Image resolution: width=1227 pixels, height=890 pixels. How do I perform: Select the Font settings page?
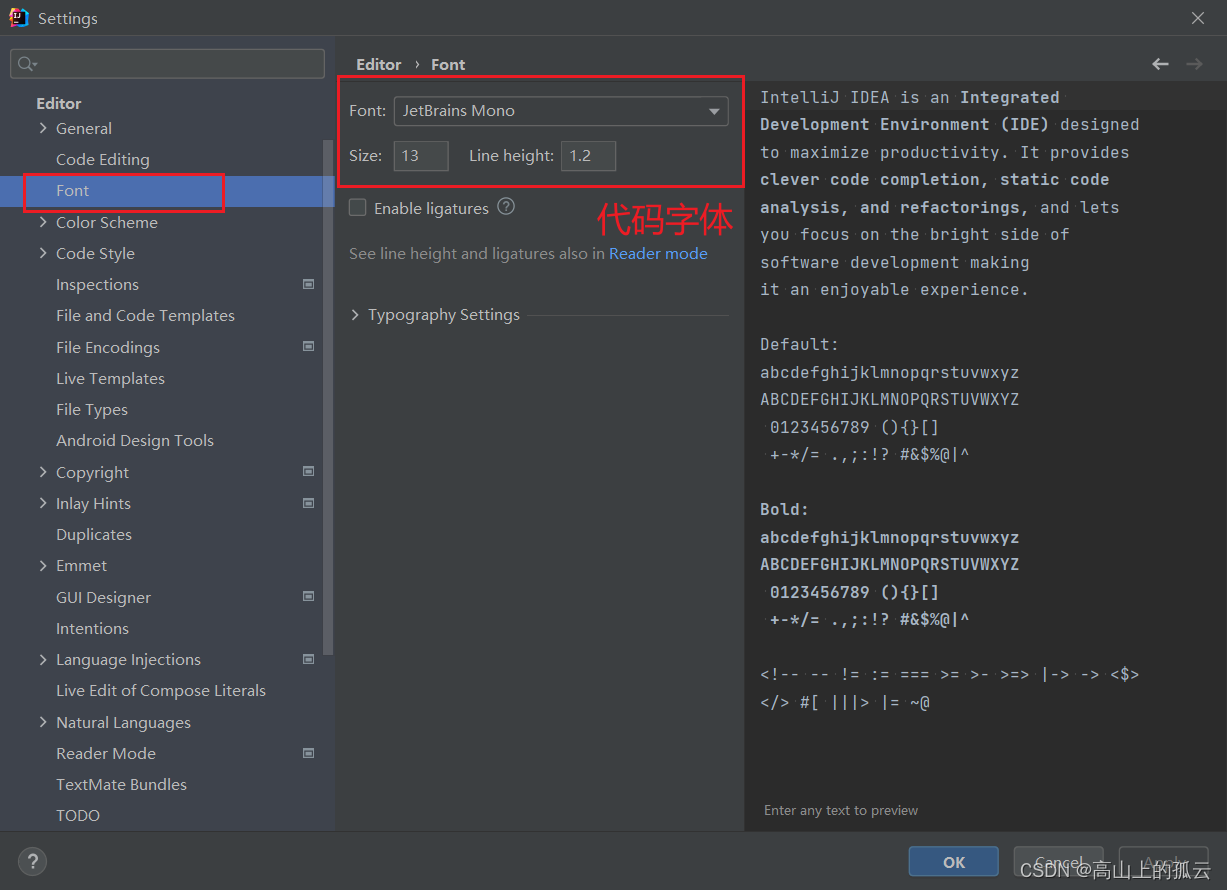coord(72,190)
